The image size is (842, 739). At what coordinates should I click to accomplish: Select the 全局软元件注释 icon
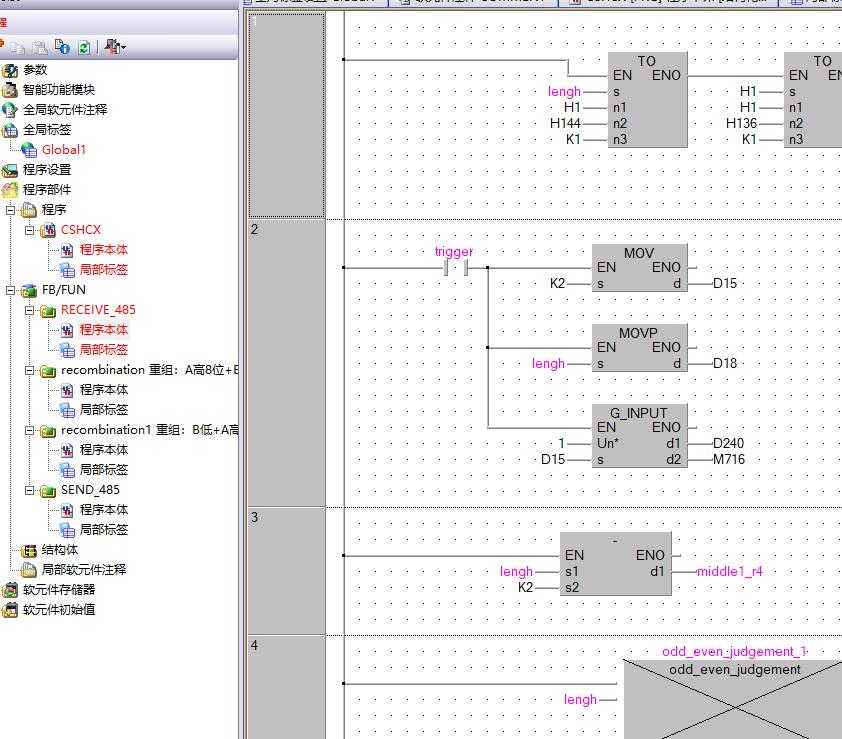pyautogui.click(x=11, y=110)
